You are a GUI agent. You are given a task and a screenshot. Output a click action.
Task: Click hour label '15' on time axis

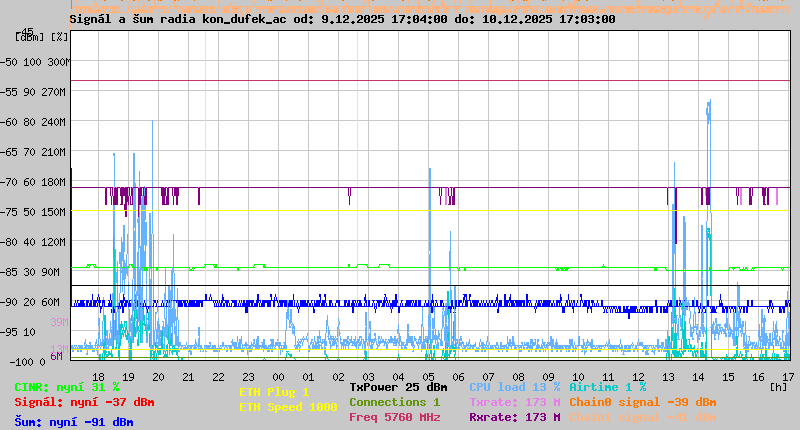pos(729,377)
